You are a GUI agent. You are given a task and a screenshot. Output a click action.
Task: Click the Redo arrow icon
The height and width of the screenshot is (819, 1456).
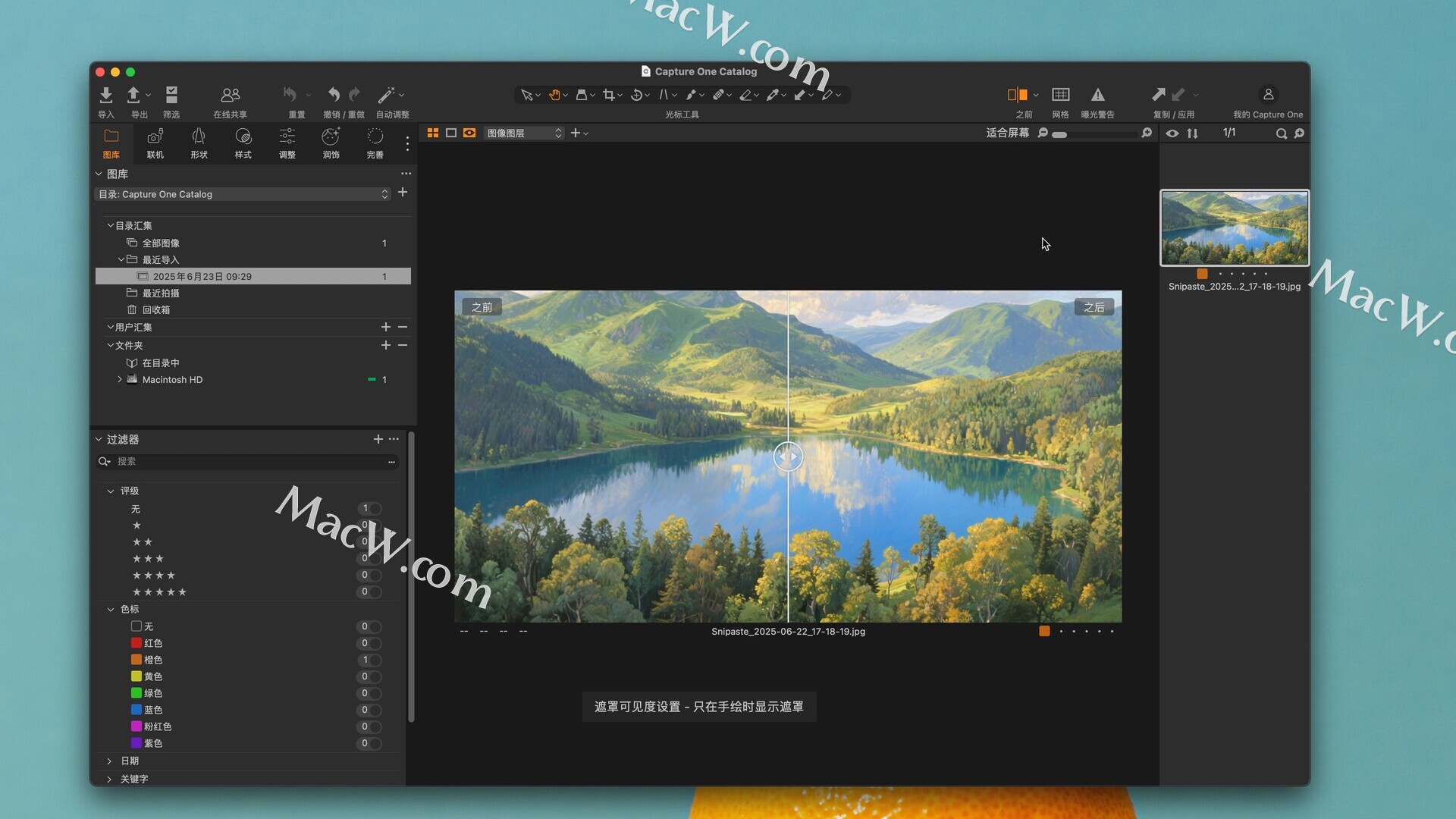pos(354,95)
